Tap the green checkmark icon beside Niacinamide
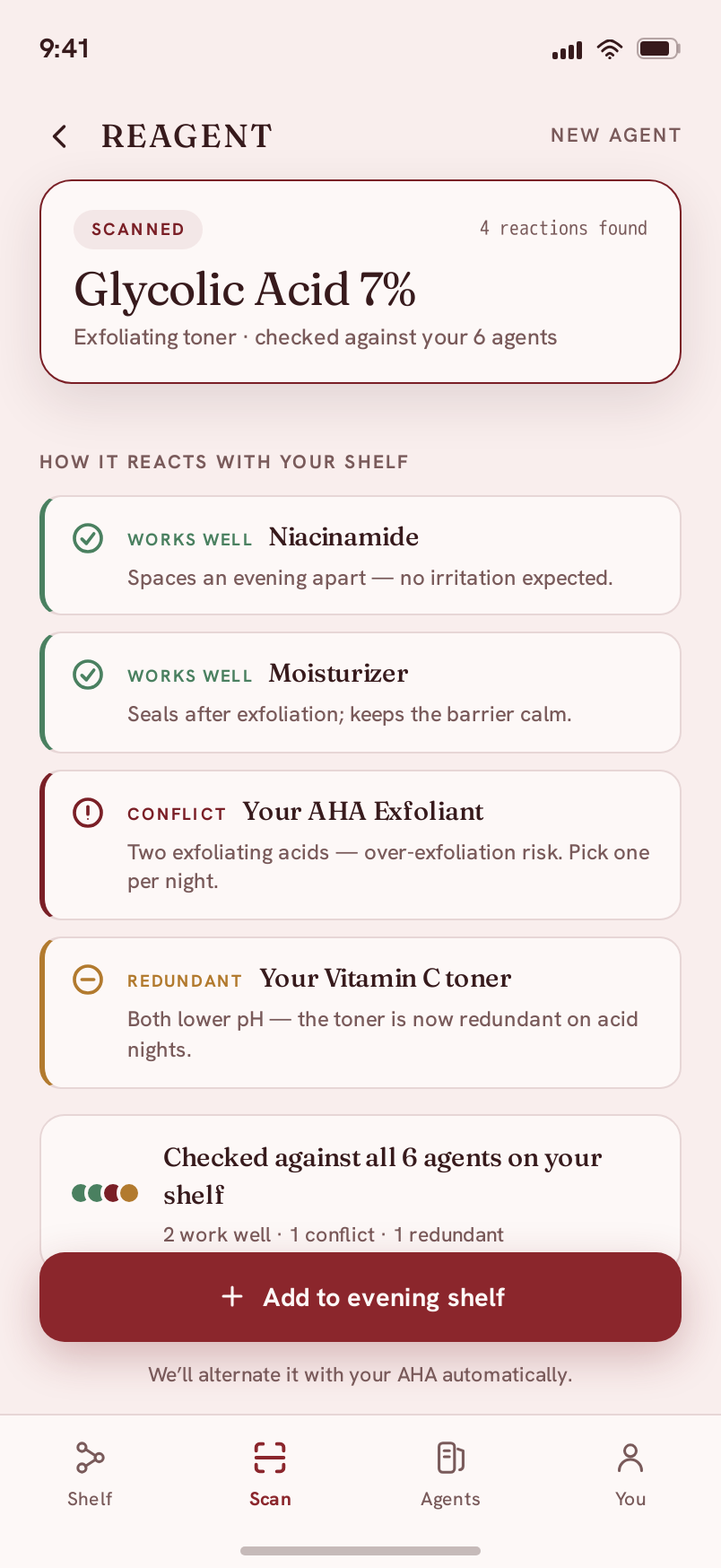Image resolution: width=721 pixels, height=1568 pixels. [x=88, y=538]
